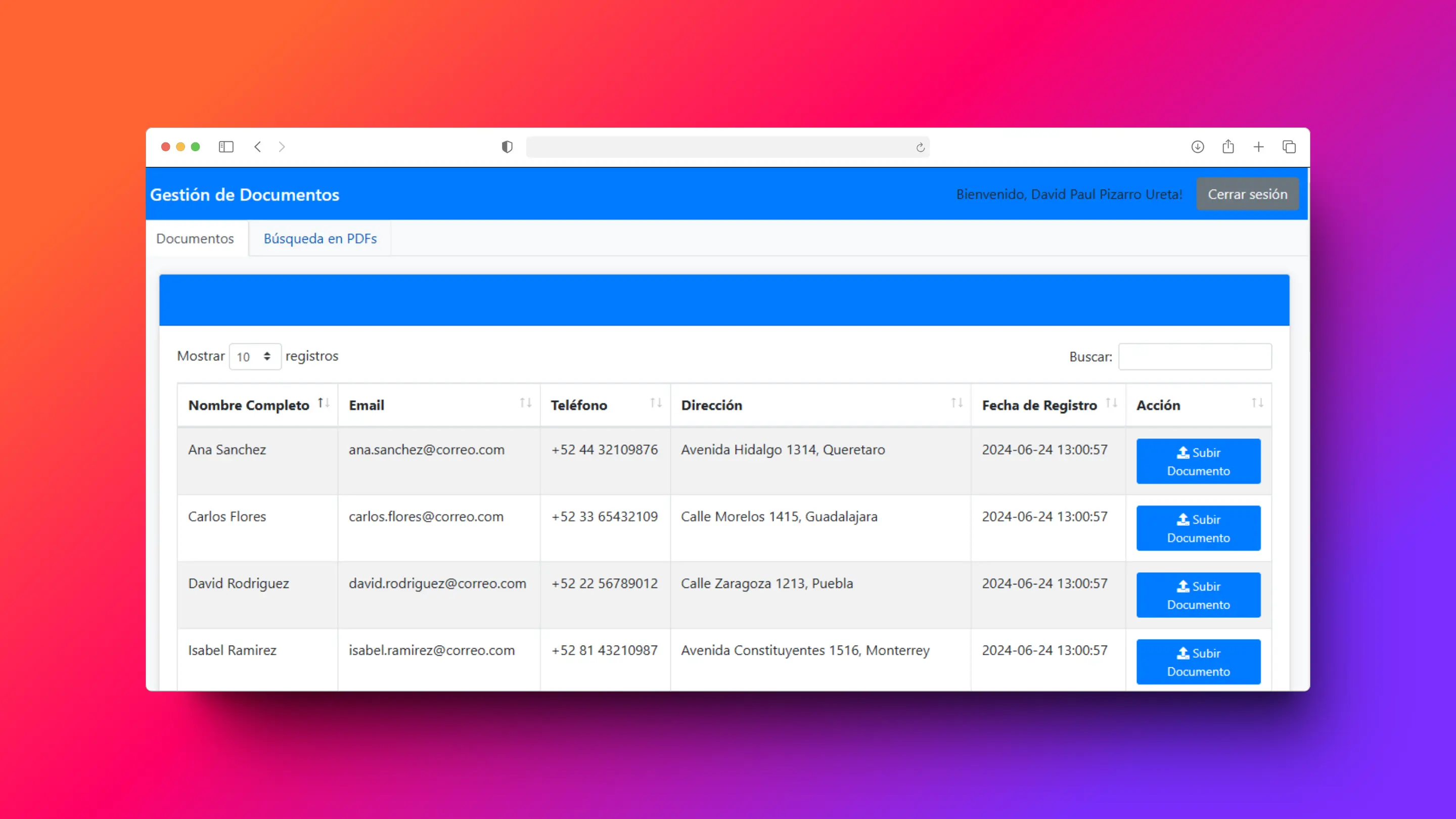The width and height of the screenshot is (1456, 819).
Task: Toggle sorting on the Email column
Action: pyautogui.click(x=525, y=403)
